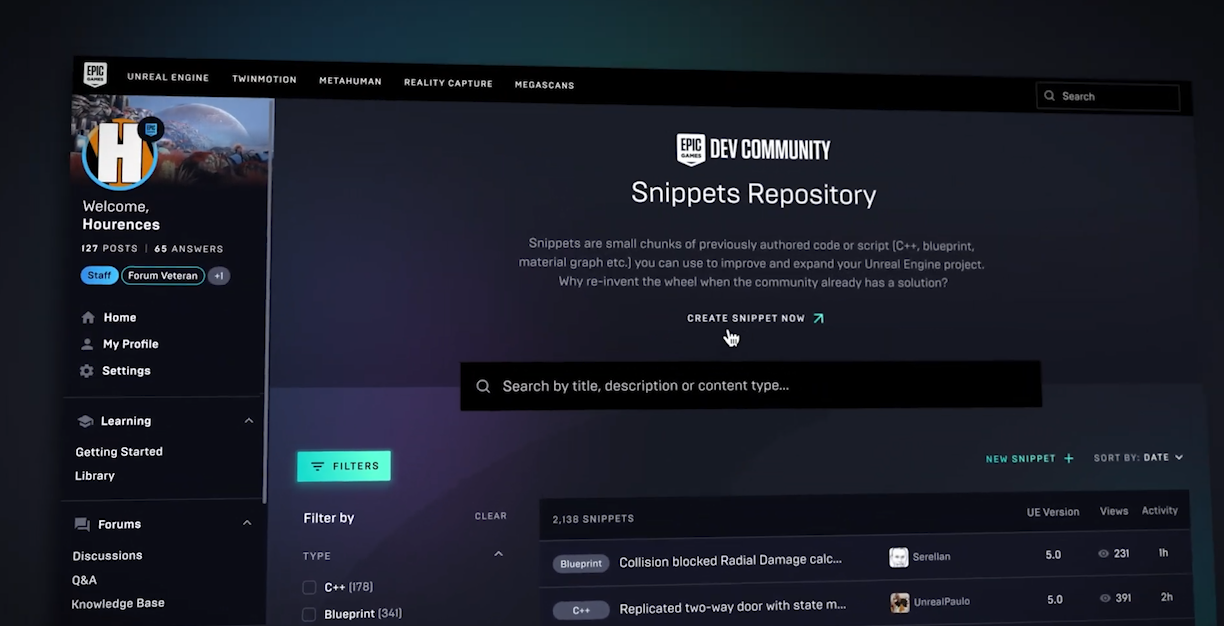
Task: Open the Sort By Date dropdown
Action: click(x=1139, y=457)
